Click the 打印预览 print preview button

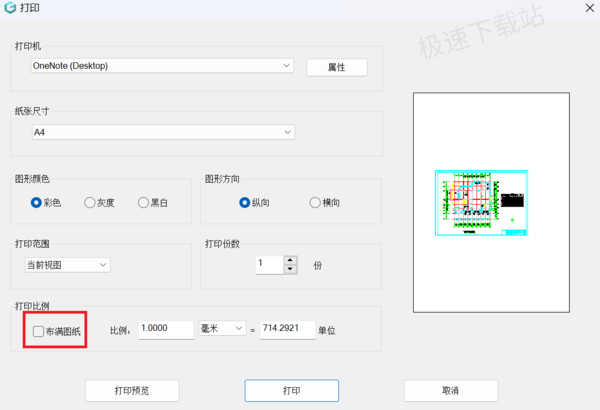coord(132,390)
